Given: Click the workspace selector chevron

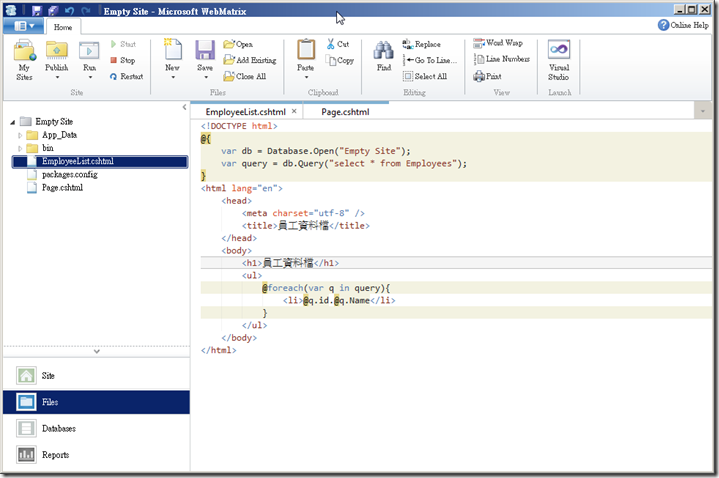Looking at the screenshot, I should pyautogui.click(x=97, y=351).
